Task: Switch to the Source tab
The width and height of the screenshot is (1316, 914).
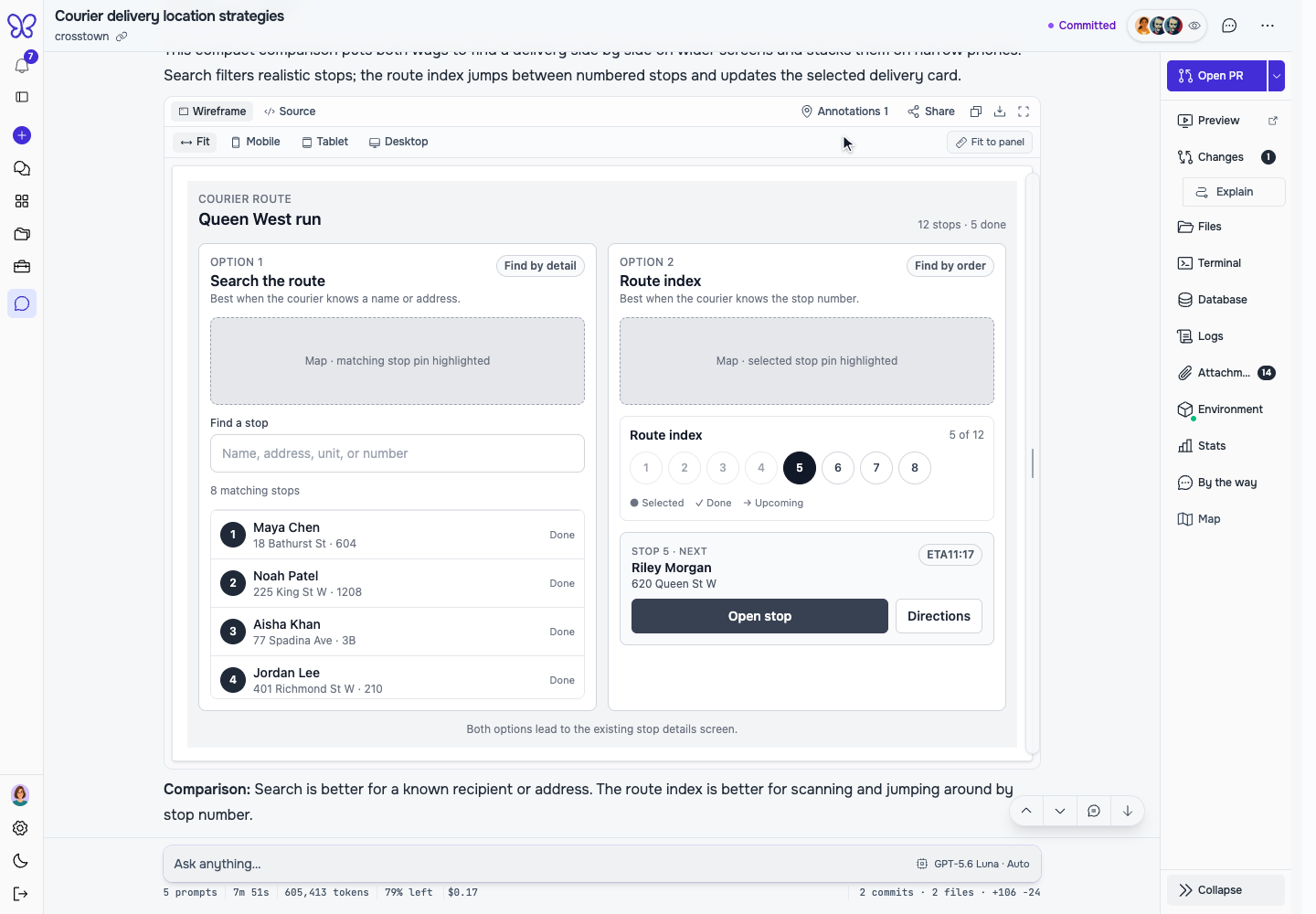Action: pos(290,112)
